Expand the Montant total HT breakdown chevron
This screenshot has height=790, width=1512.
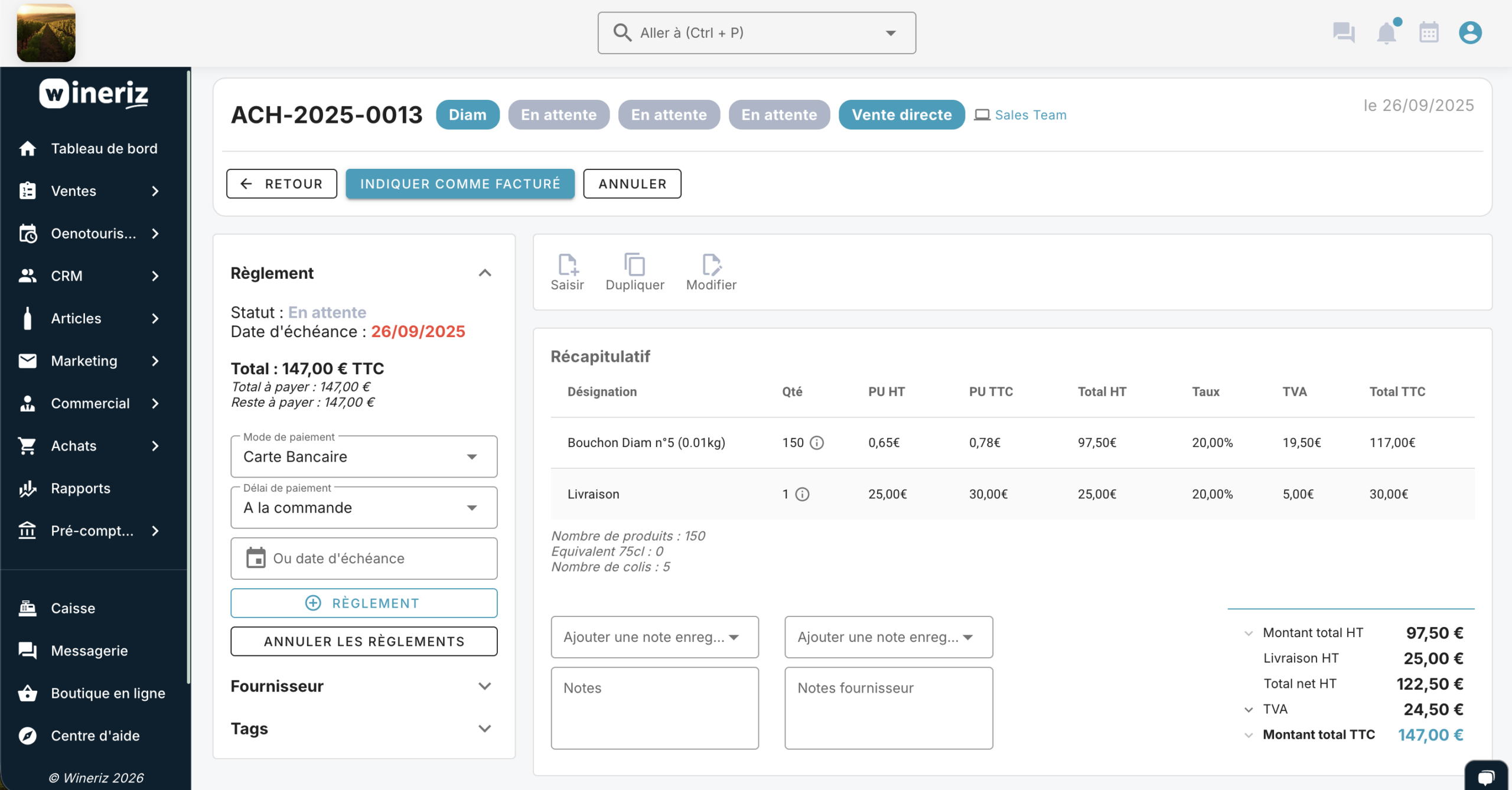click(1249, 633)
